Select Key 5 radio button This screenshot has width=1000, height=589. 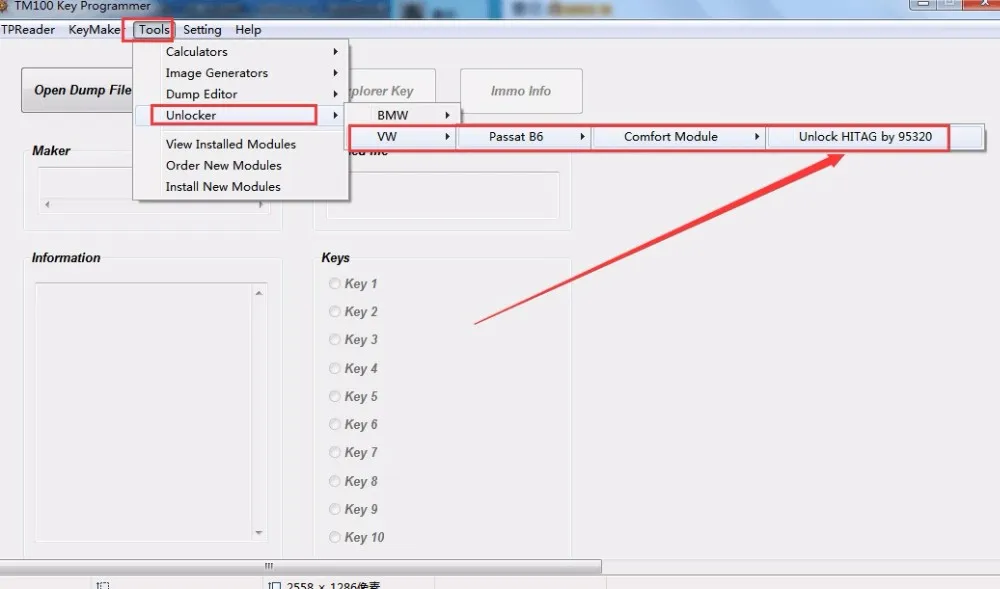click(334, 396)
